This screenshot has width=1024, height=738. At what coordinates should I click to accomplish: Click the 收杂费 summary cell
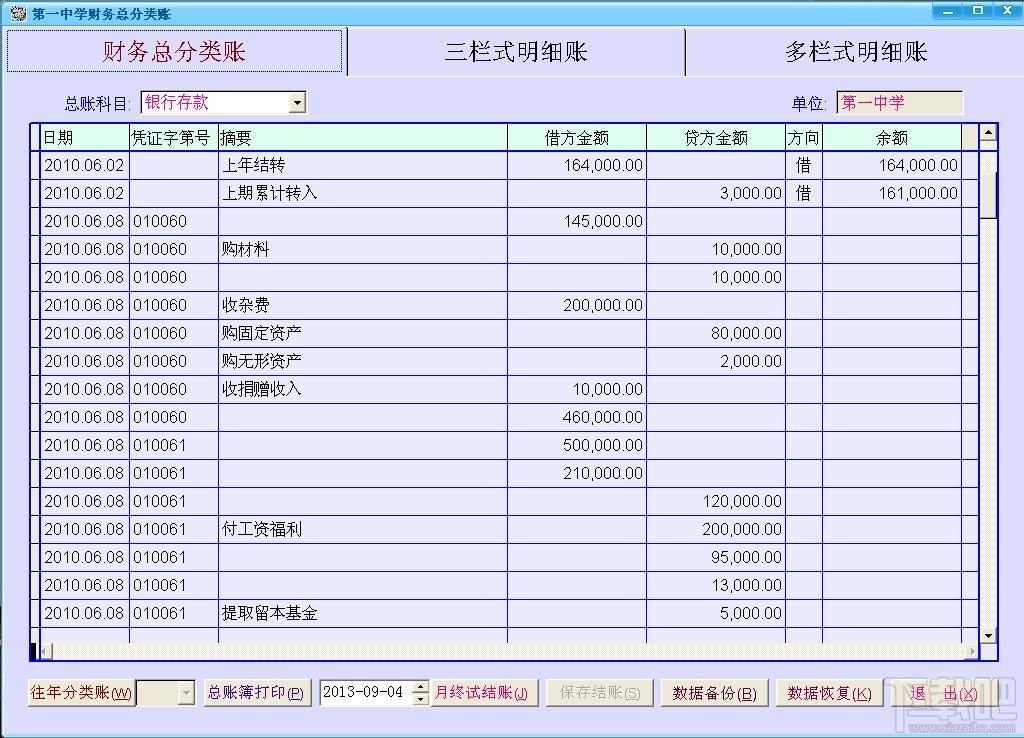point(363,305)
